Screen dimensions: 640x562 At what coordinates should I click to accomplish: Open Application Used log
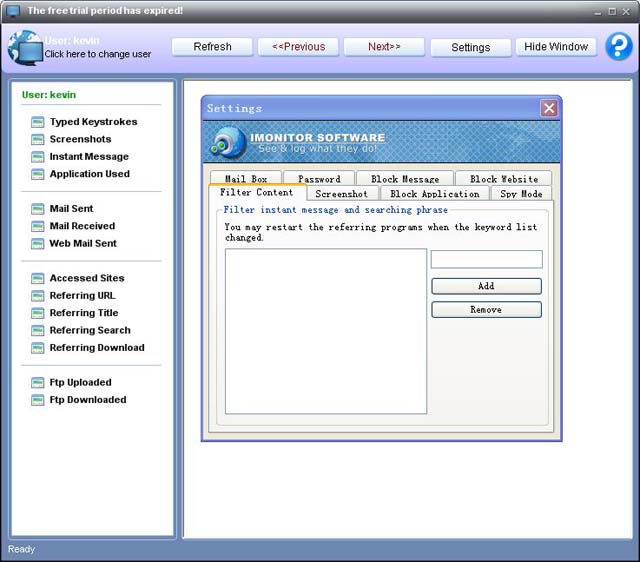[90, 174]
